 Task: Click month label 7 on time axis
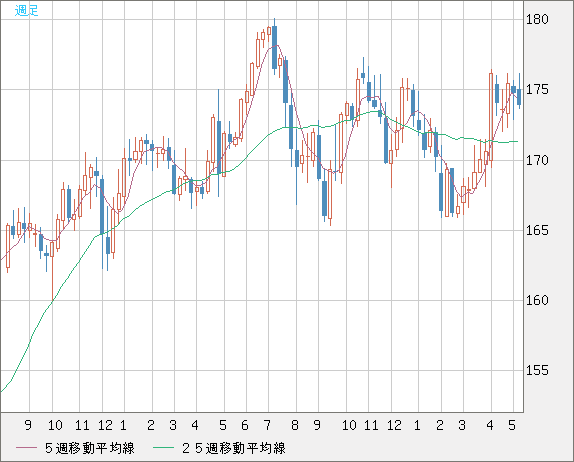click(267, 425)
